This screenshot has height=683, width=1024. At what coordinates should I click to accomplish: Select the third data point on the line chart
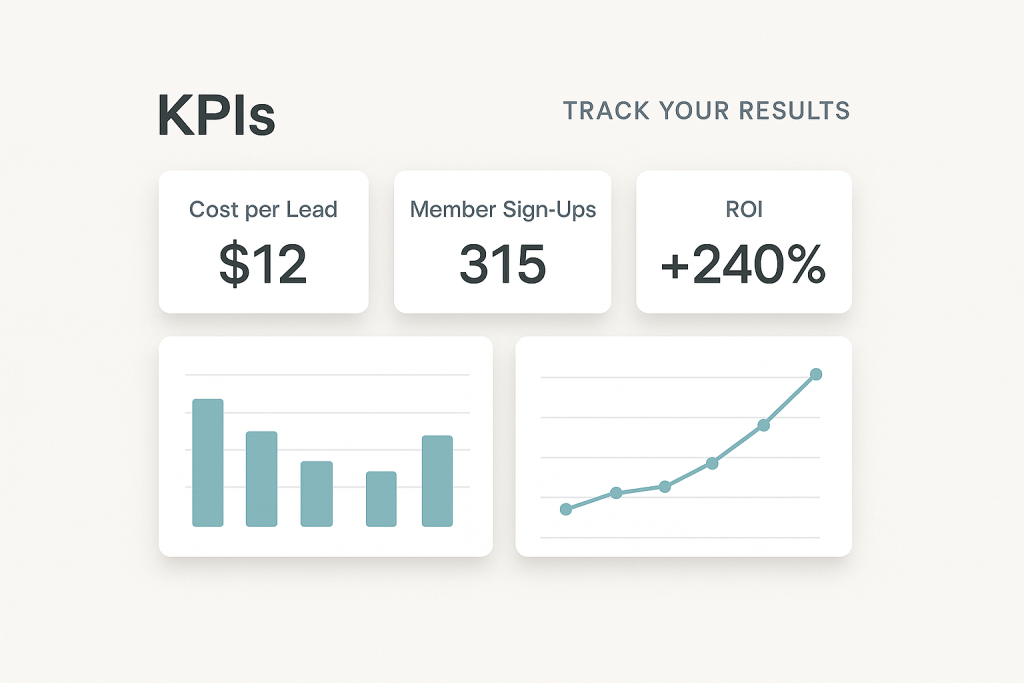click(x=664, y=486)
